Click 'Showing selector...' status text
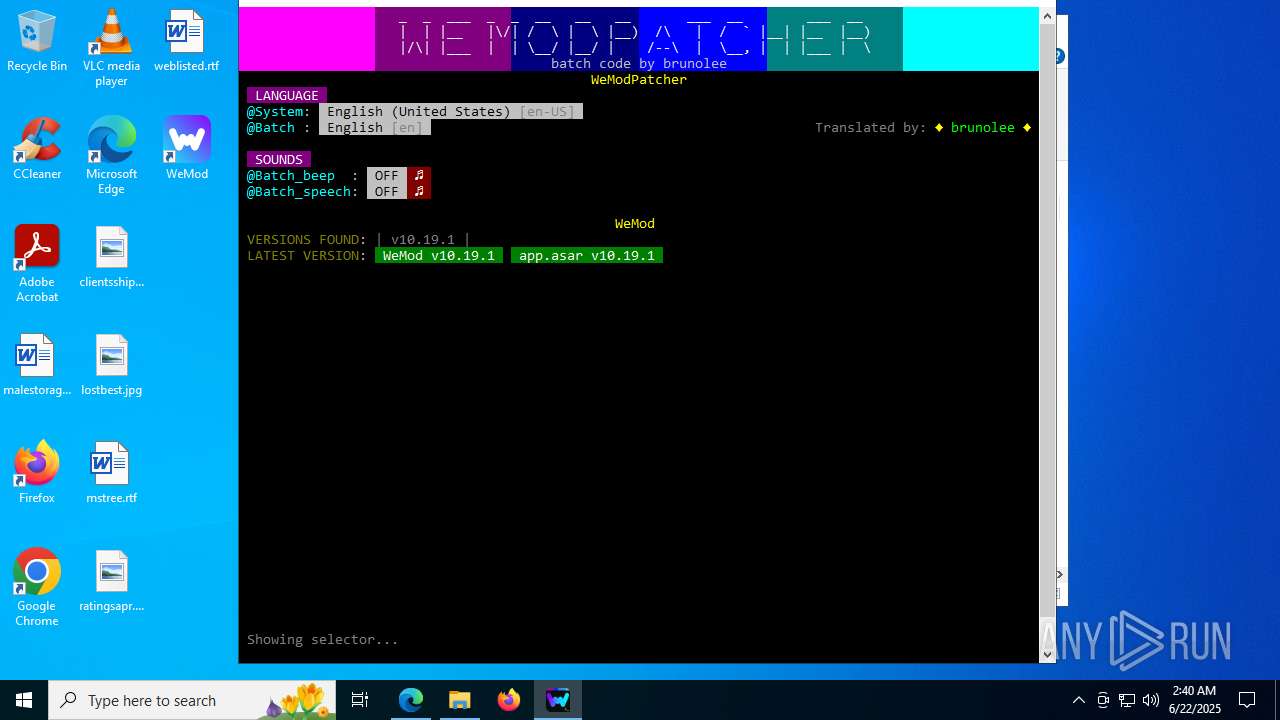This screenshot has height=720, width=1280. (323, 639)
